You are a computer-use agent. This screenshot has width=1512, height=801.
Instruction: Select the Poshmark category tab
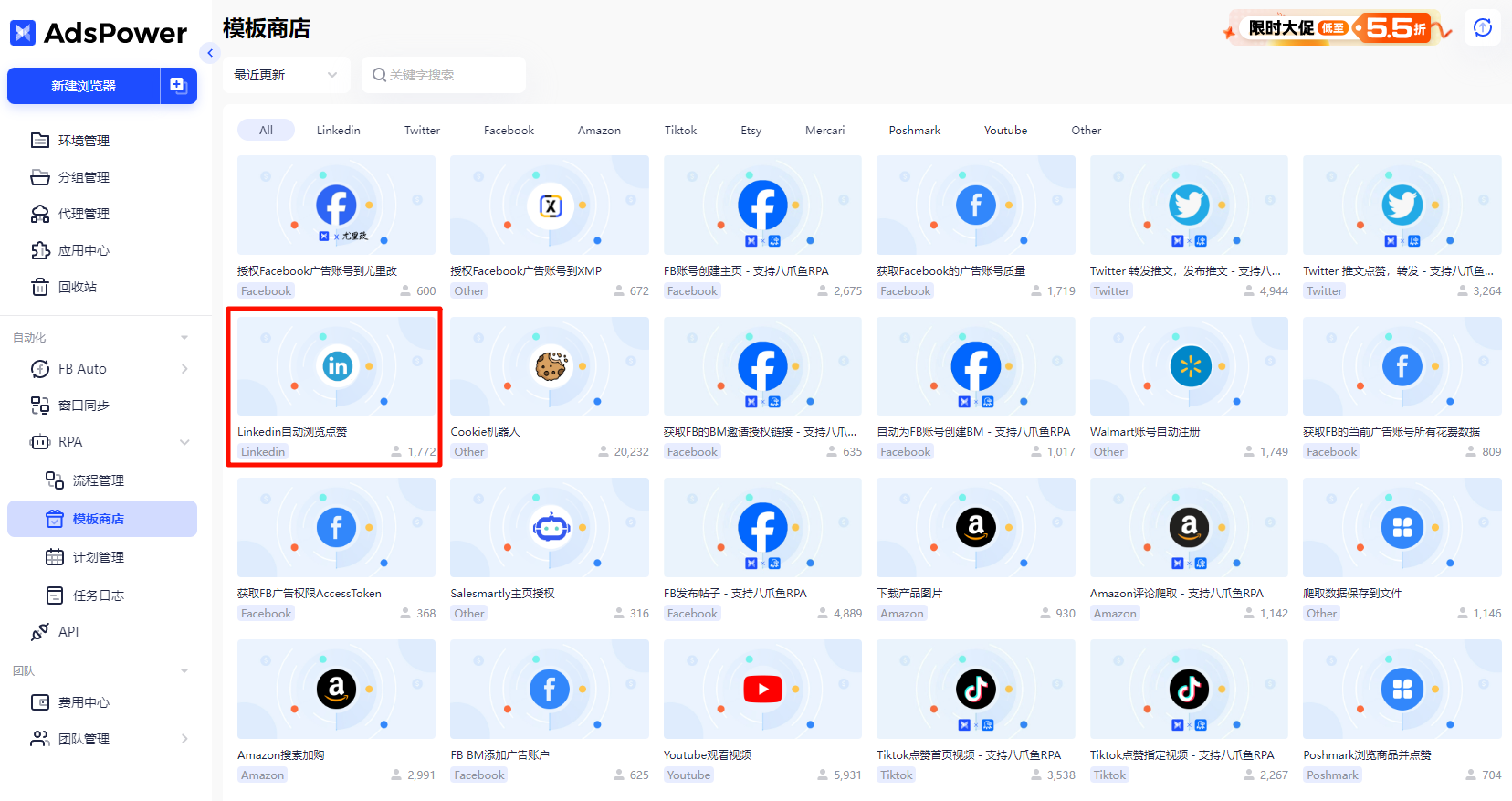[914, 130]
